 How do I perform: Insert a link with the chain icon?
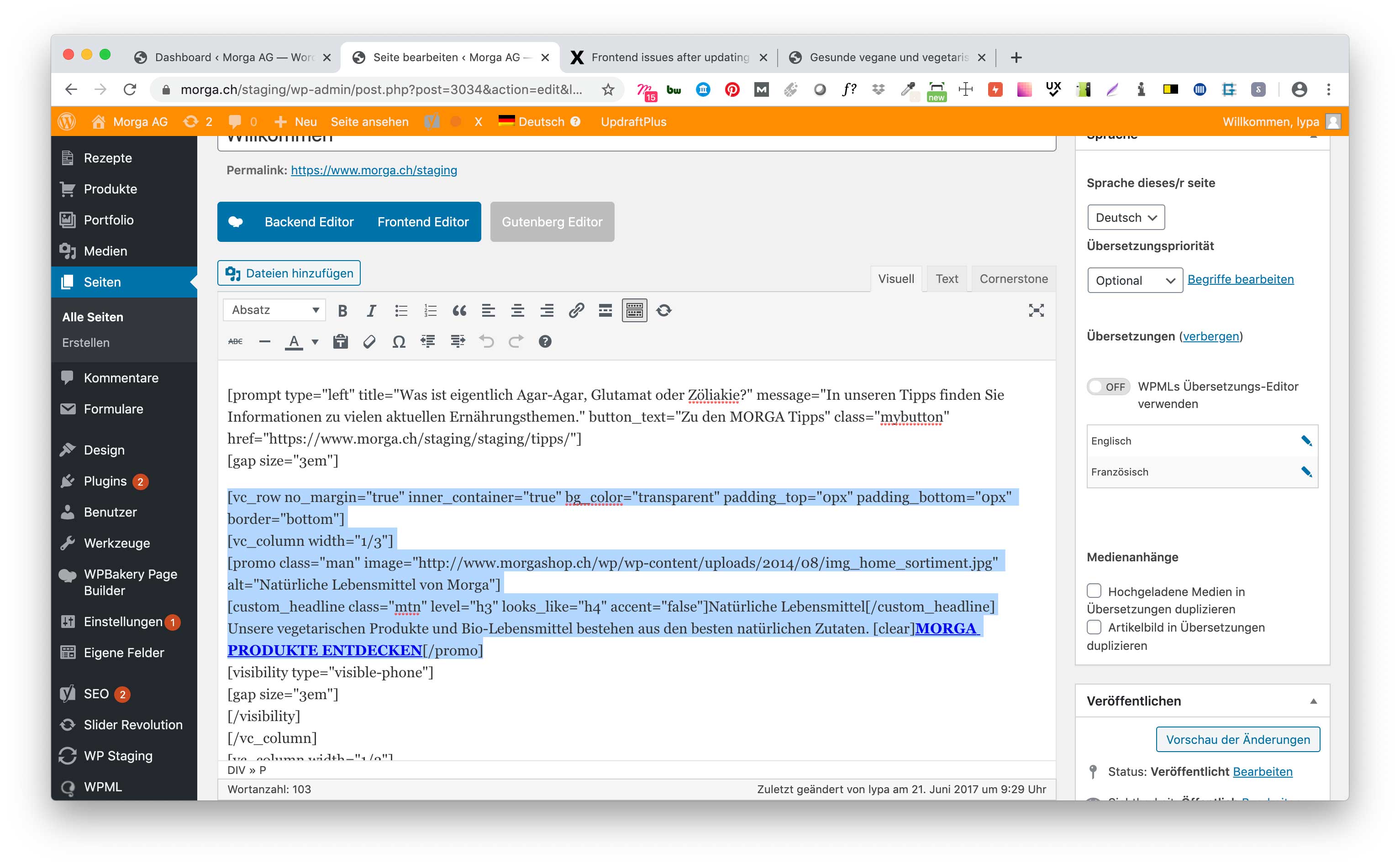(x=576, y=311)
